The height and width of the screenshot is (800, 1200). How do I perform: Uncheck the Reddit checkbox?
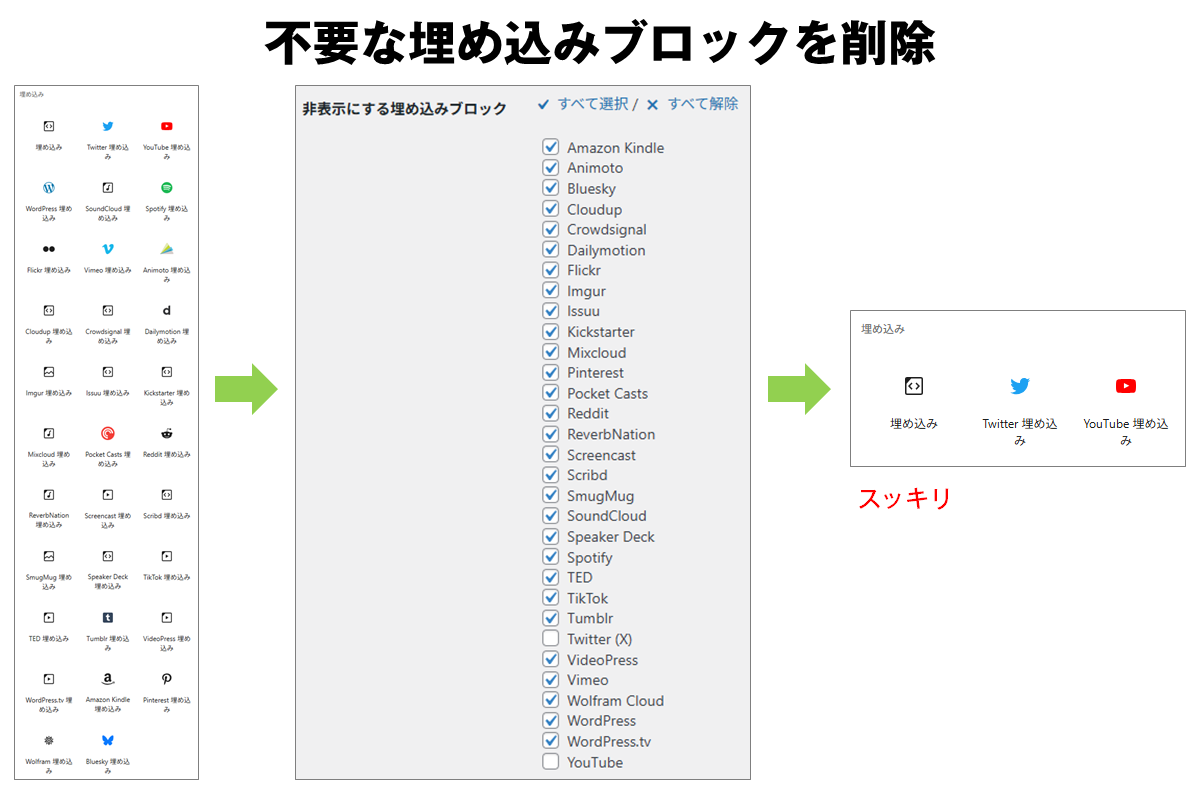(551, 413)
